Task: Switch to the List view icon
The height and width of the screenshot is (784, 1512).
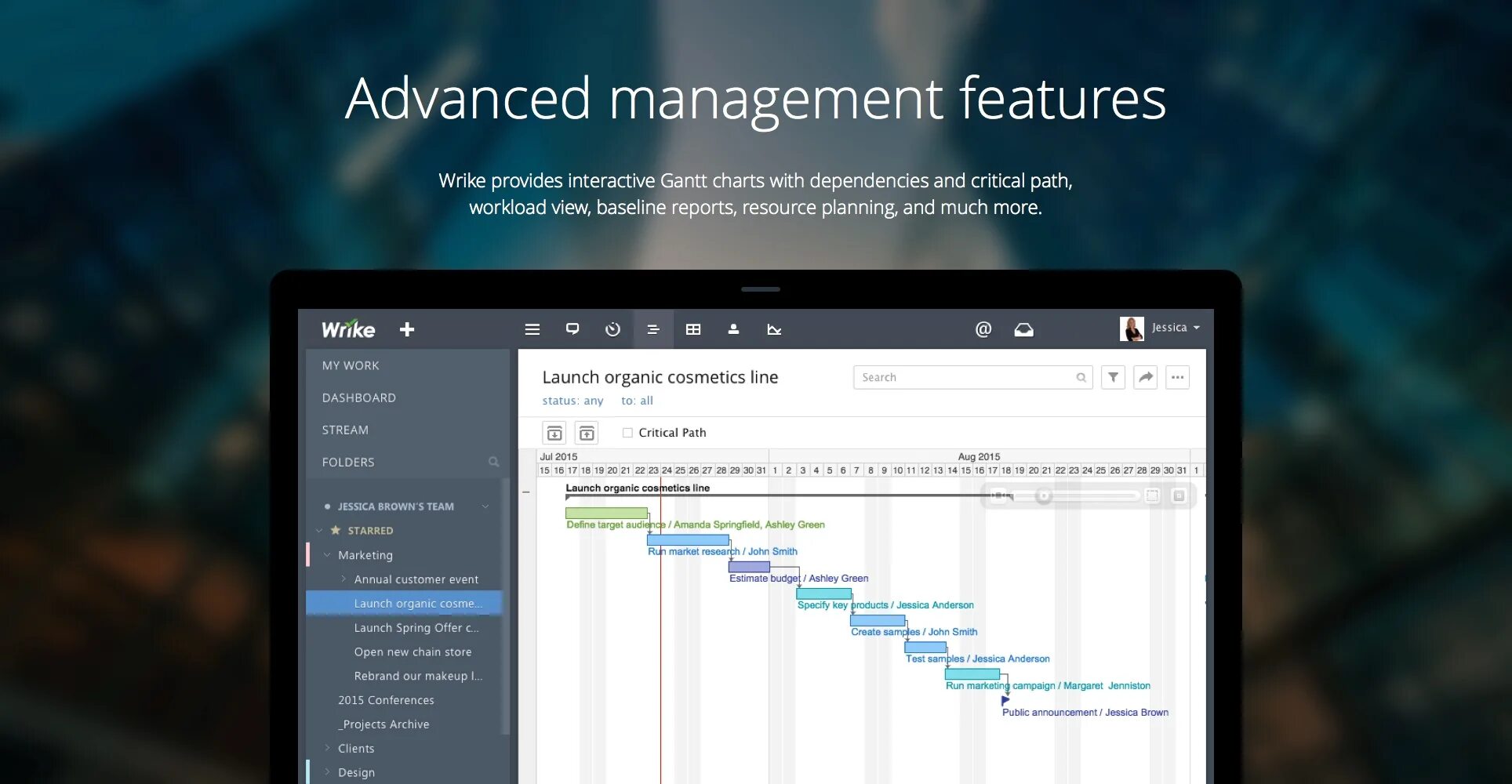Action: pyautogui.click(x=532, y=329)
